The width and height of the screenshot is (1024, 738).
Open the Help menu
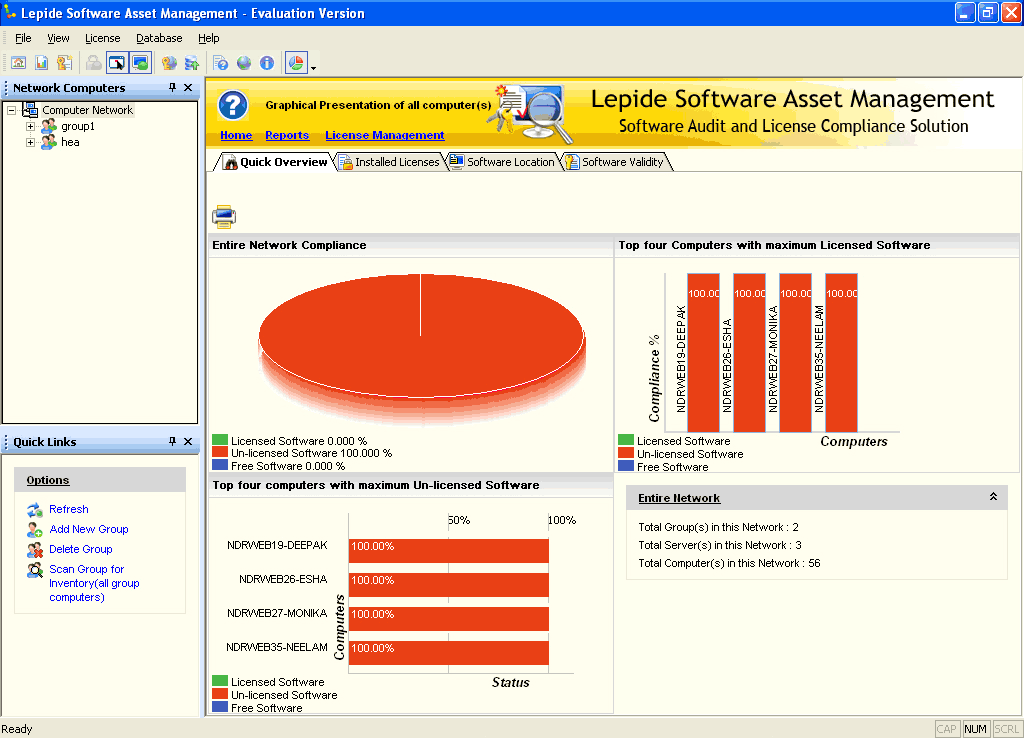(x=209, y=38)
